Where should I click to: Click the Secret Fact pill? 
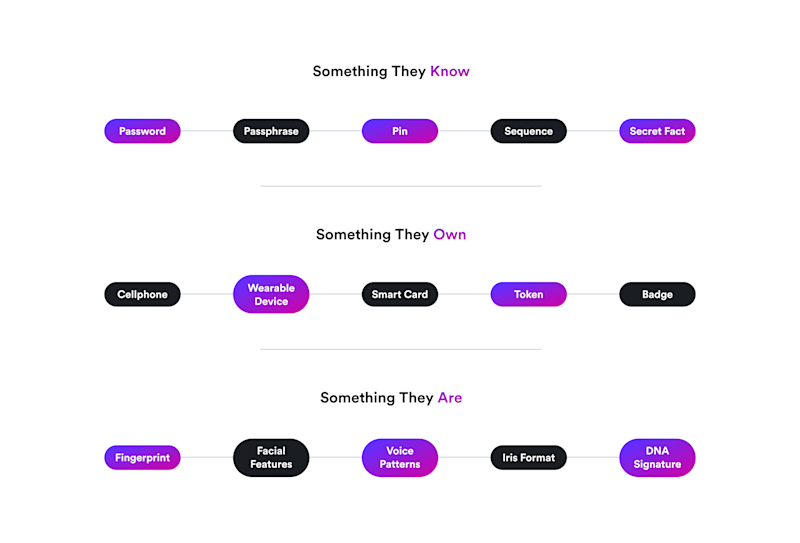coord(657,131)
